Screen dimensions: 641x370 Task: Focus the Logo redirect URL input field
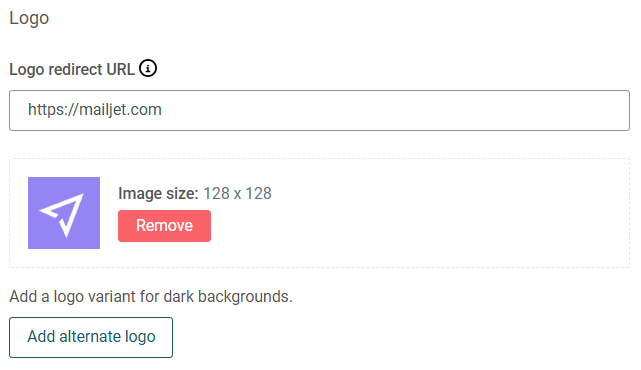[319, 110]
